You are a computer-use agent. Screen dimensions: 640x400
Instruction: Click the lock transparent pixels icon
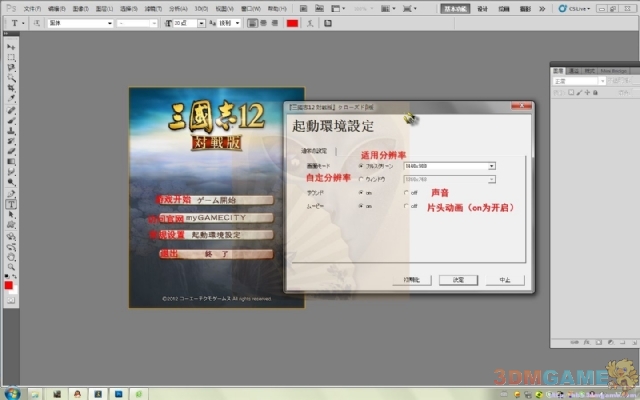(571, 93)
